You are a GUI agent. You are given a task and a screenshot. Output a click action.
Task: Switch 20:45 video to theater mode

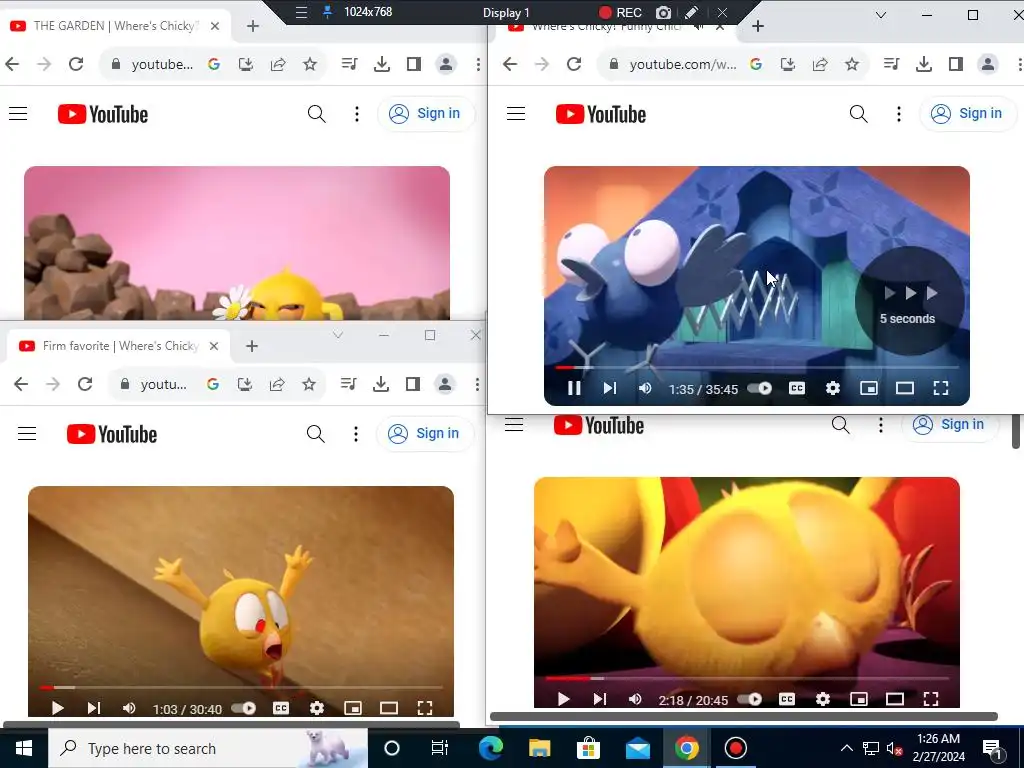tap(895, 699)
